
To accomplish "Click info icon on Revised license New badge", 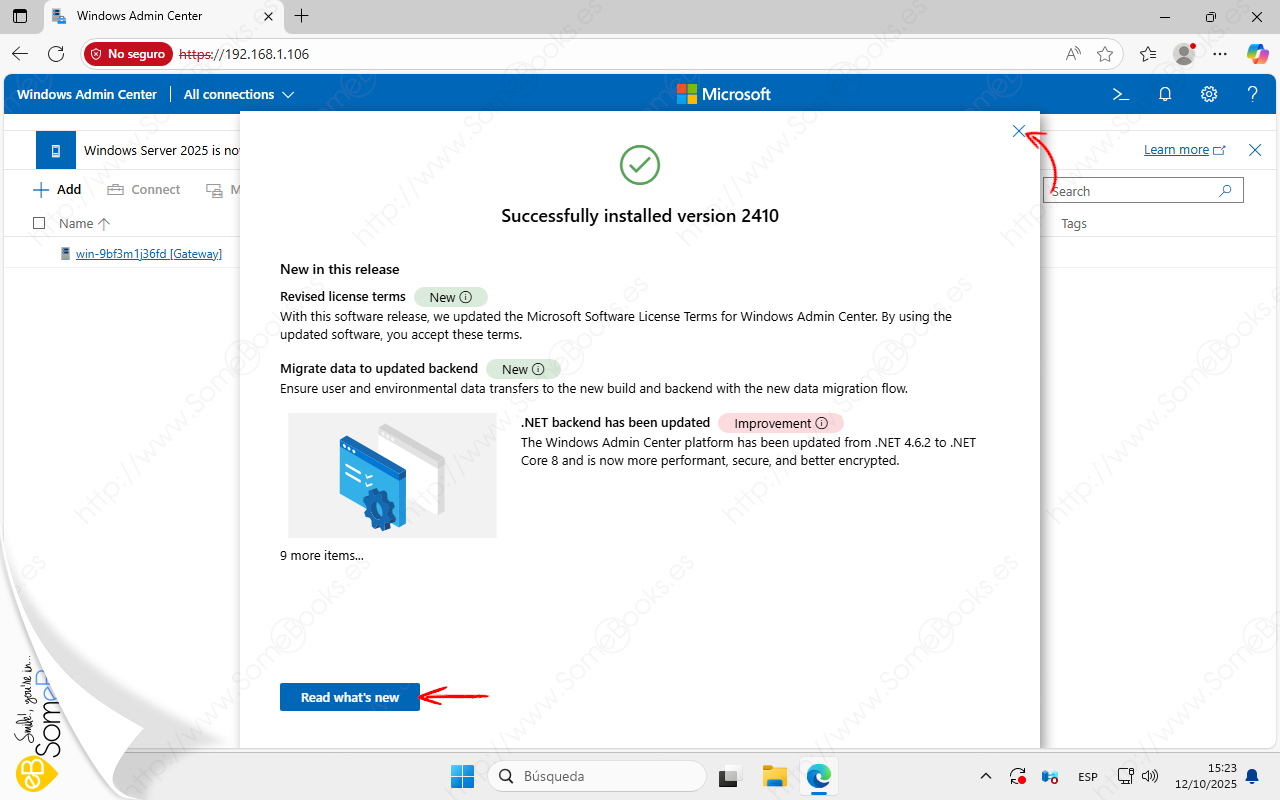I will (465, 297).
